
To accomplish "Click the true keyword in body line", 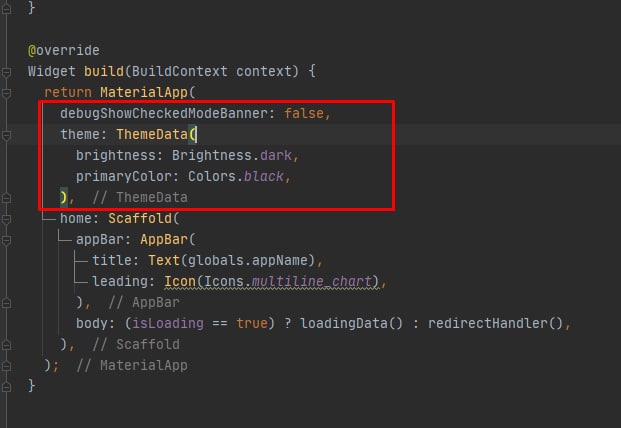I will (251, 323).
